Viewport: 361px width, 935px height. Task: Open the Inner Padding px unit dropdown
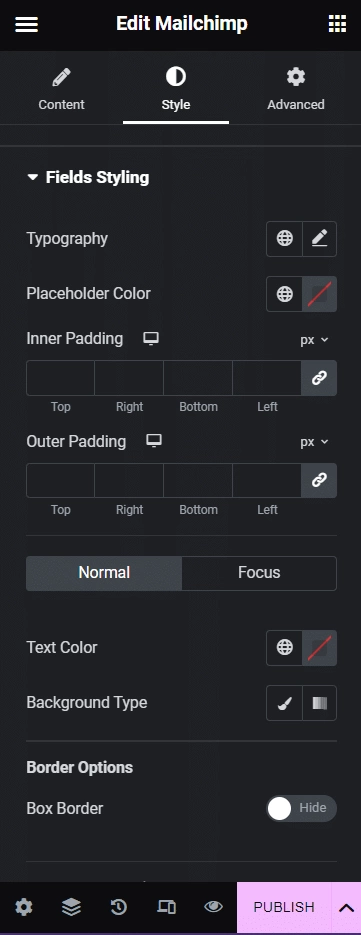314,340
